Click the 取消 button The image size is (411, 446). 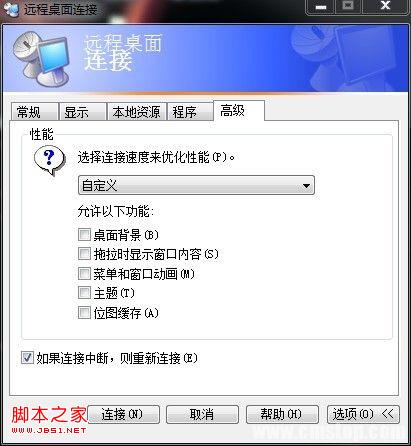pyautogui.click(x=202, y=414)
